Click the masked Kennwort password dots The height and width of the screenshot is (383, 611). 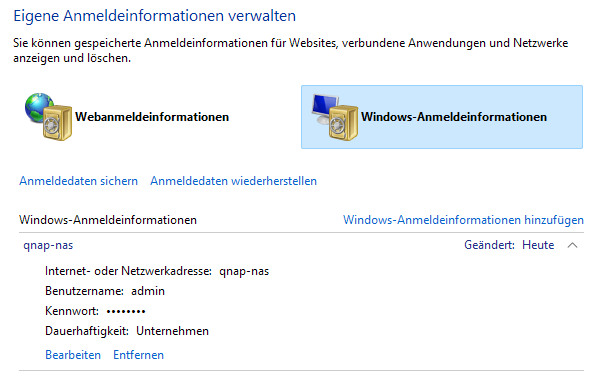pyautogui.click(x=126, y=311)
